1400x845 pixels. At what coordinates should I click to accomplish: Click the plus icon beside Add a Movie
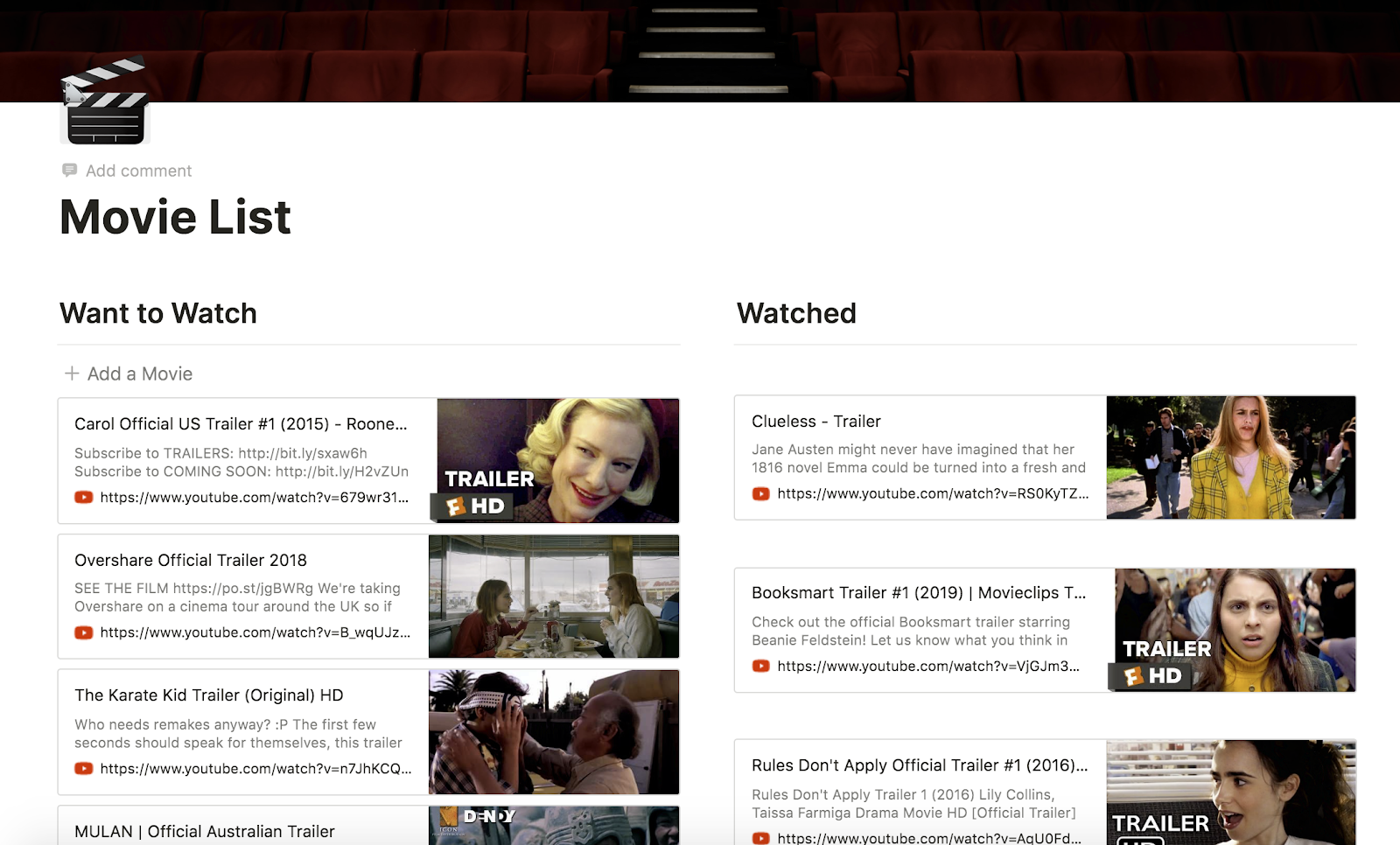pos(72,374)
